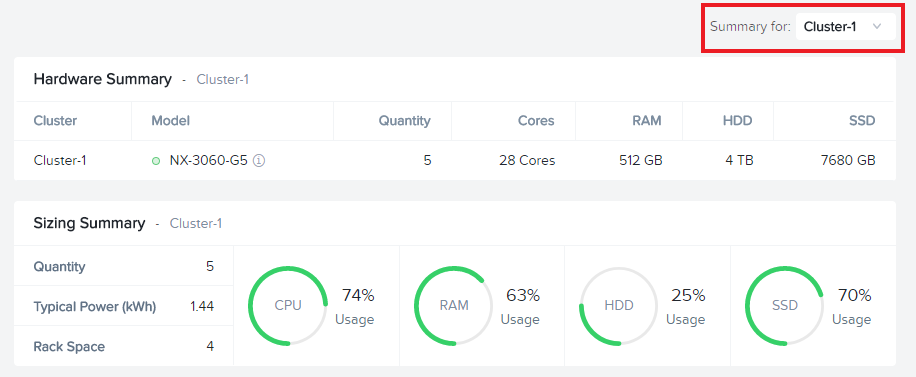Click the SSD usage gauge
This screenshot has height=377, width=916.
pos(785,306)
